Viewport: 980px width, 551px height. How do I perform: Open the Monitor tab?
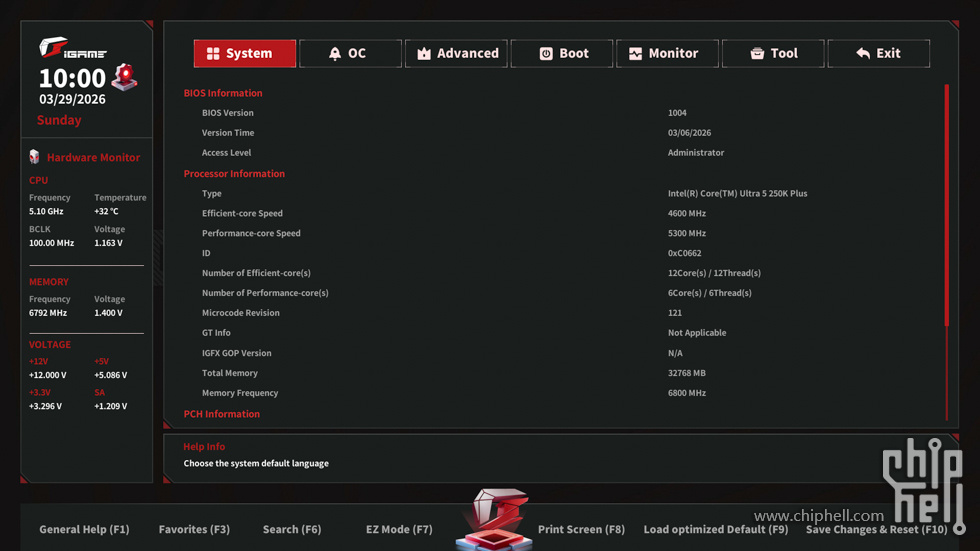click(x=667, y=53)
